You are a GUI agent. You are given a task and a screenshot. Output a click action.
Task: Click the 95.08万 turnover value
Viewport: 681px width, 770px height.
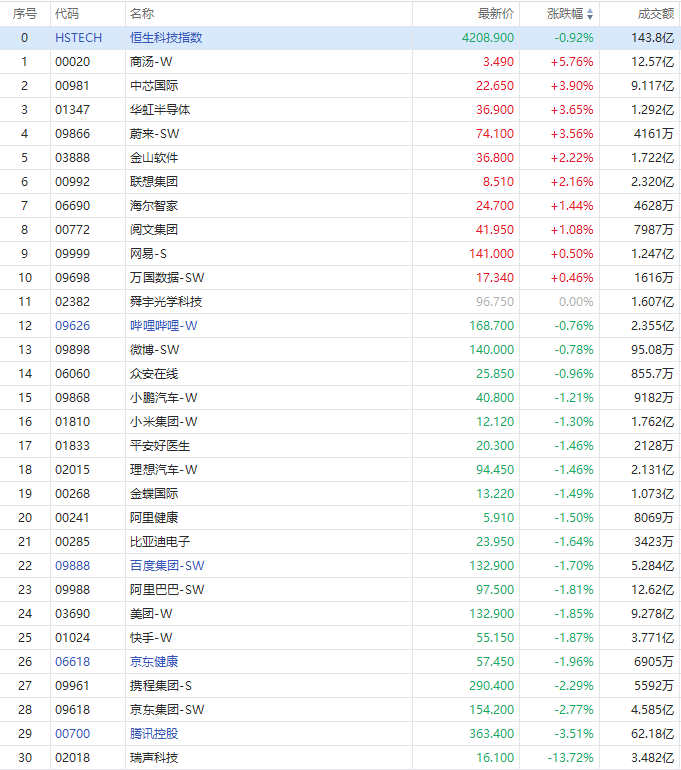(x=653, y=350)
